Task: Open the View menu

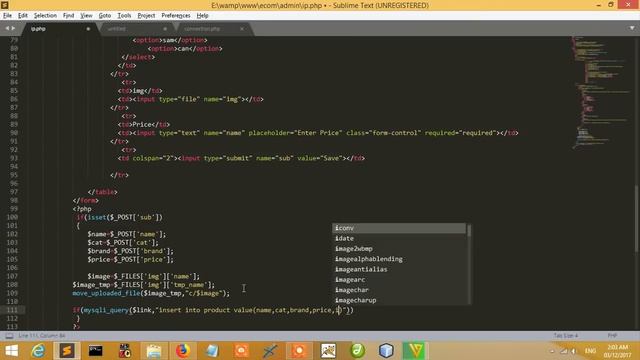Action: point(86,16)
